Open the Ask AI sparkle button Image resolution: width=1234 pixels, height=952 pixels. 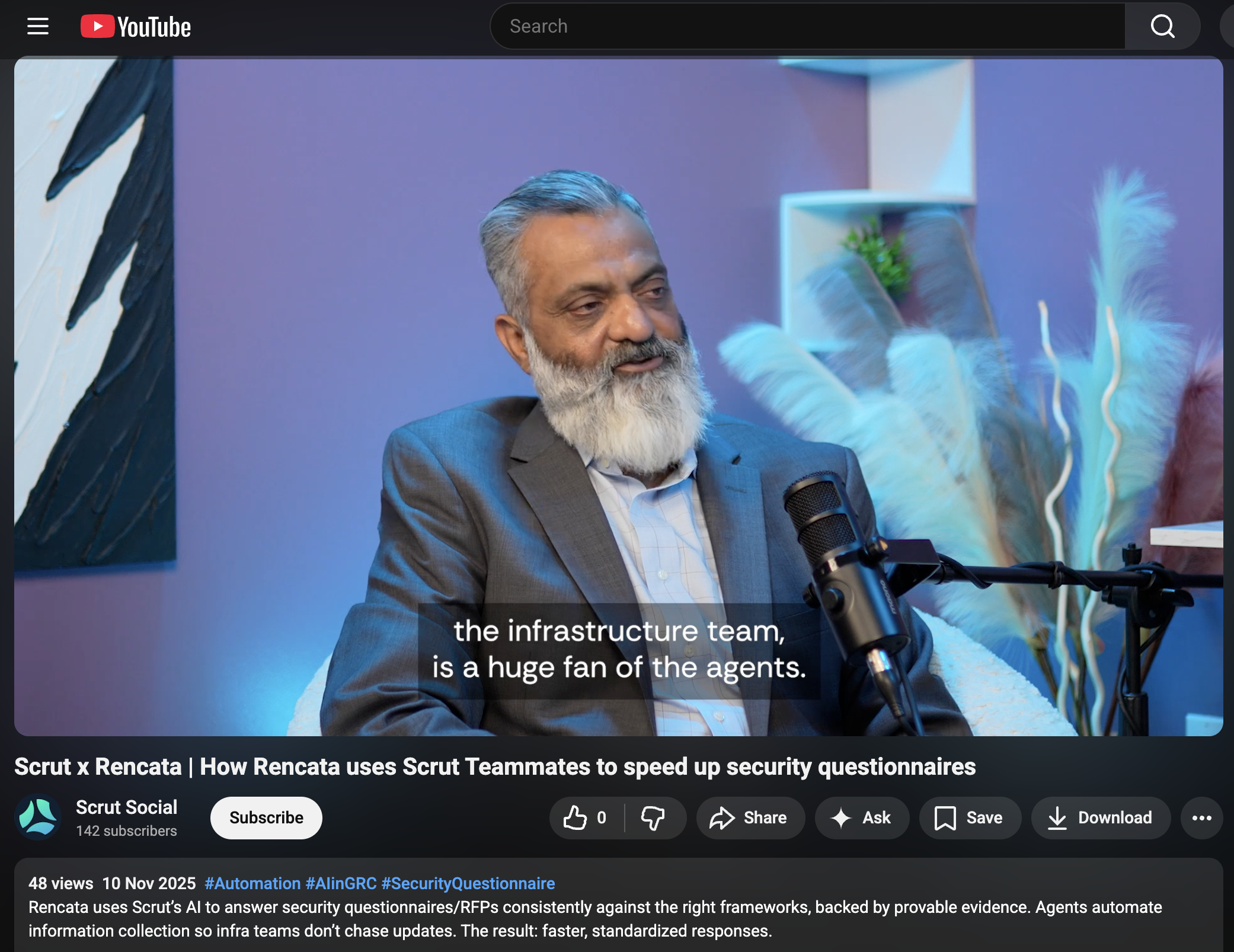tap(861, 818)
